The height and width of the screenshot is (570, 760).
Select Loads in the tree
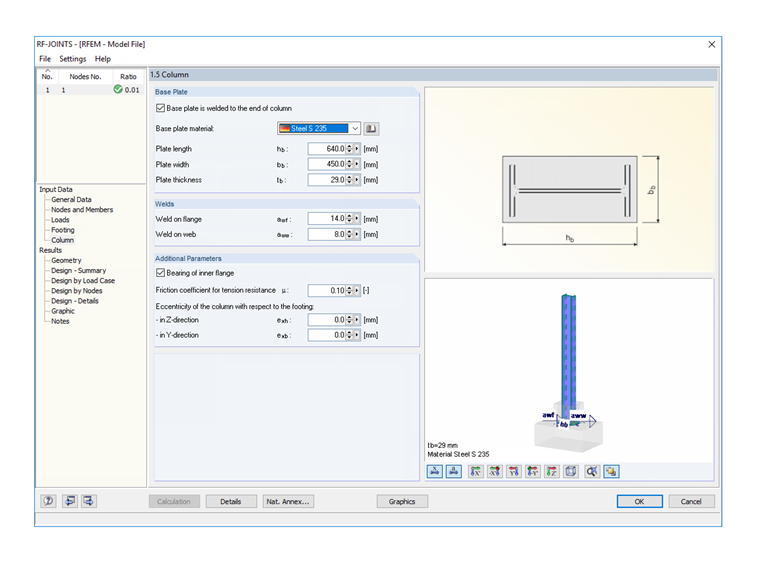[60, 220]
